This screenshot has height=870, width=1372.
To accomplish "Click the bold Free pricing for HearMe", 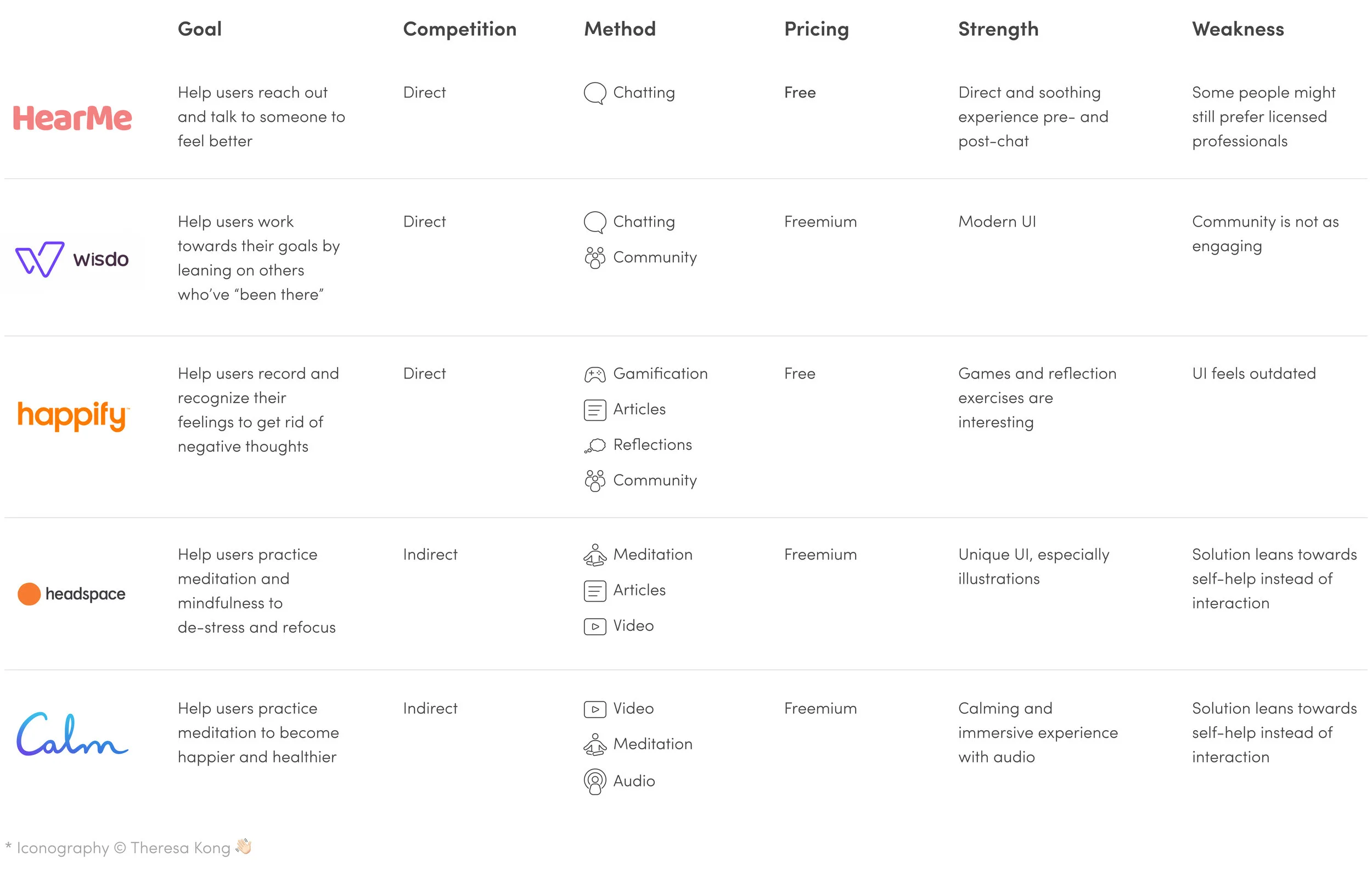I will pos(800,92).
